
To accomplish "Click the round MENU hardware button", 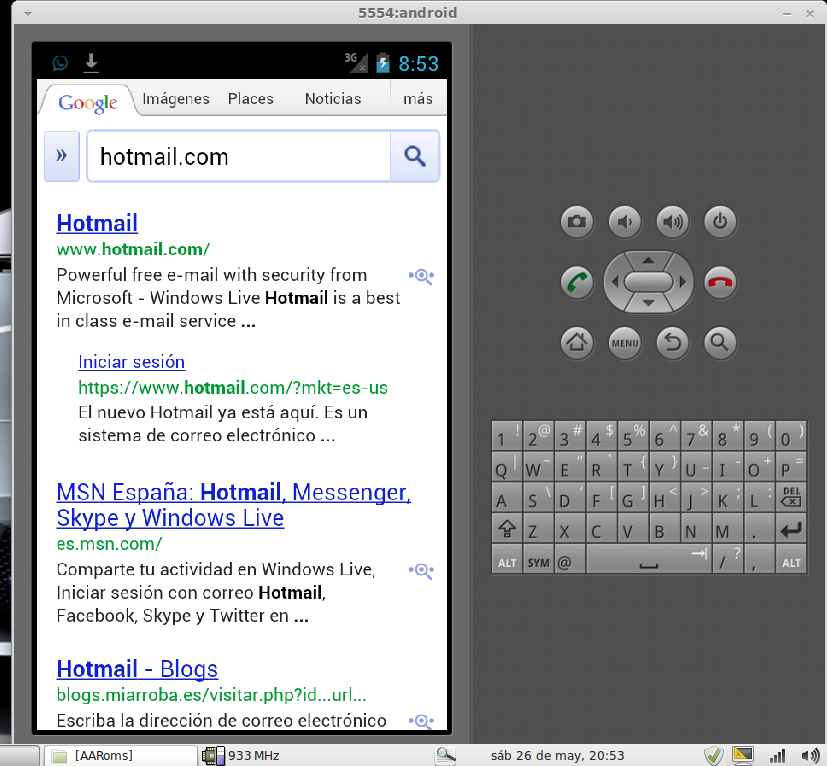I will click(x=624, y=343).
